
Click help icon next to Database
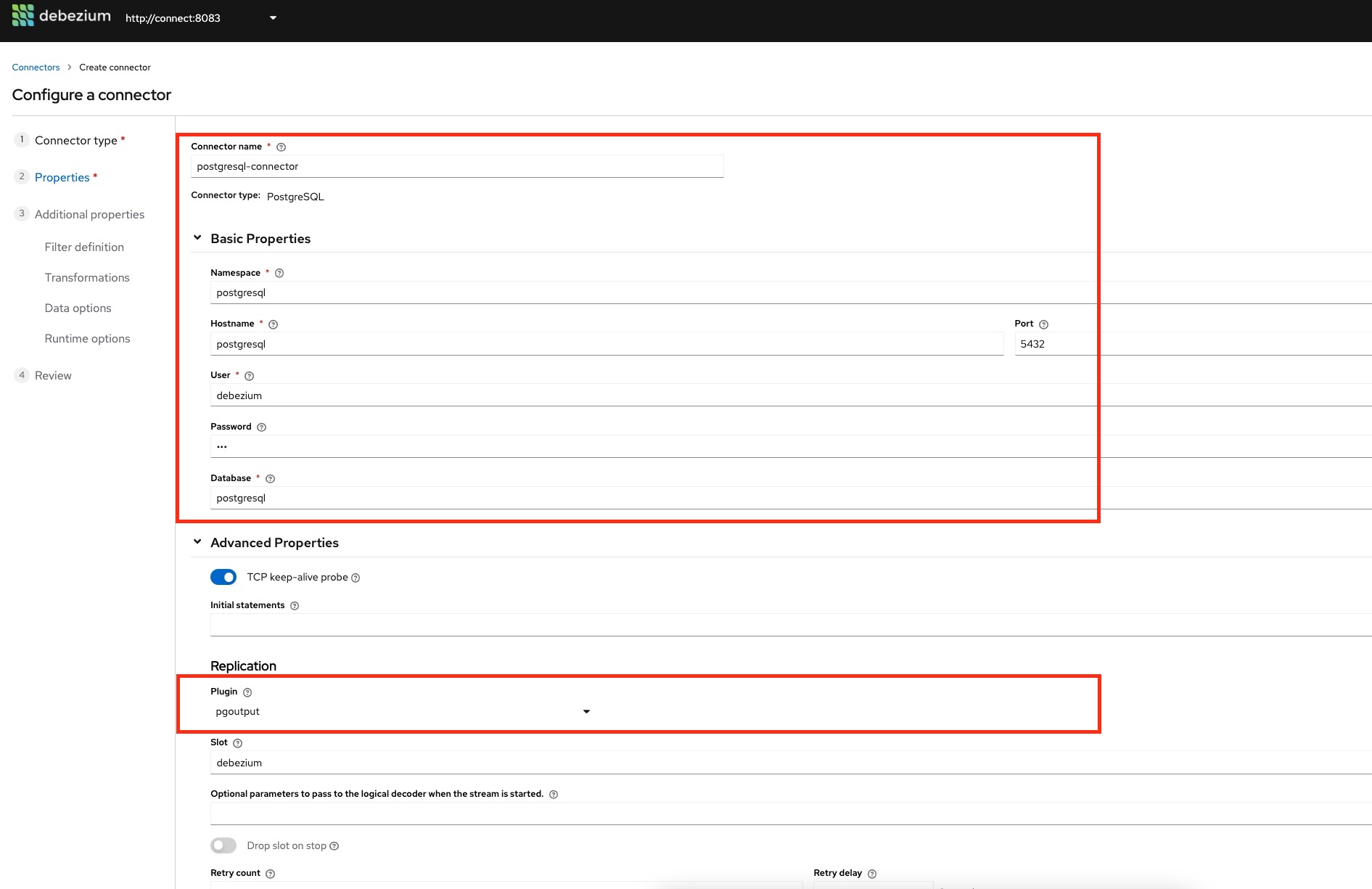pyautogui.click(x=271, y=479)
